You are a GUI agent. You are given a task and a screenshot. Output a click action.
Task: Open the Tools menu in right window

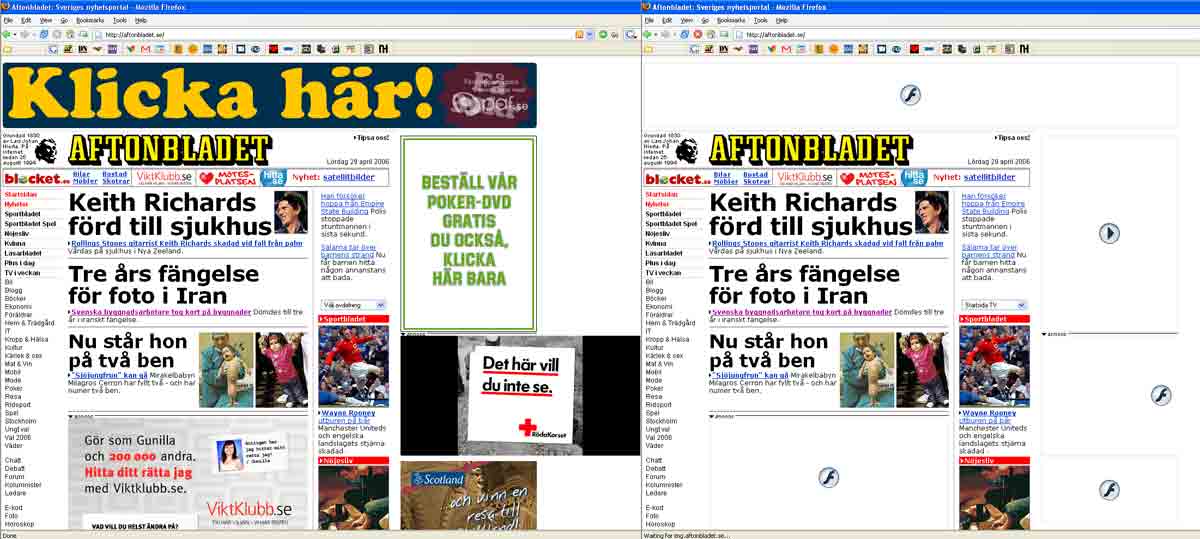coord(761,20)
